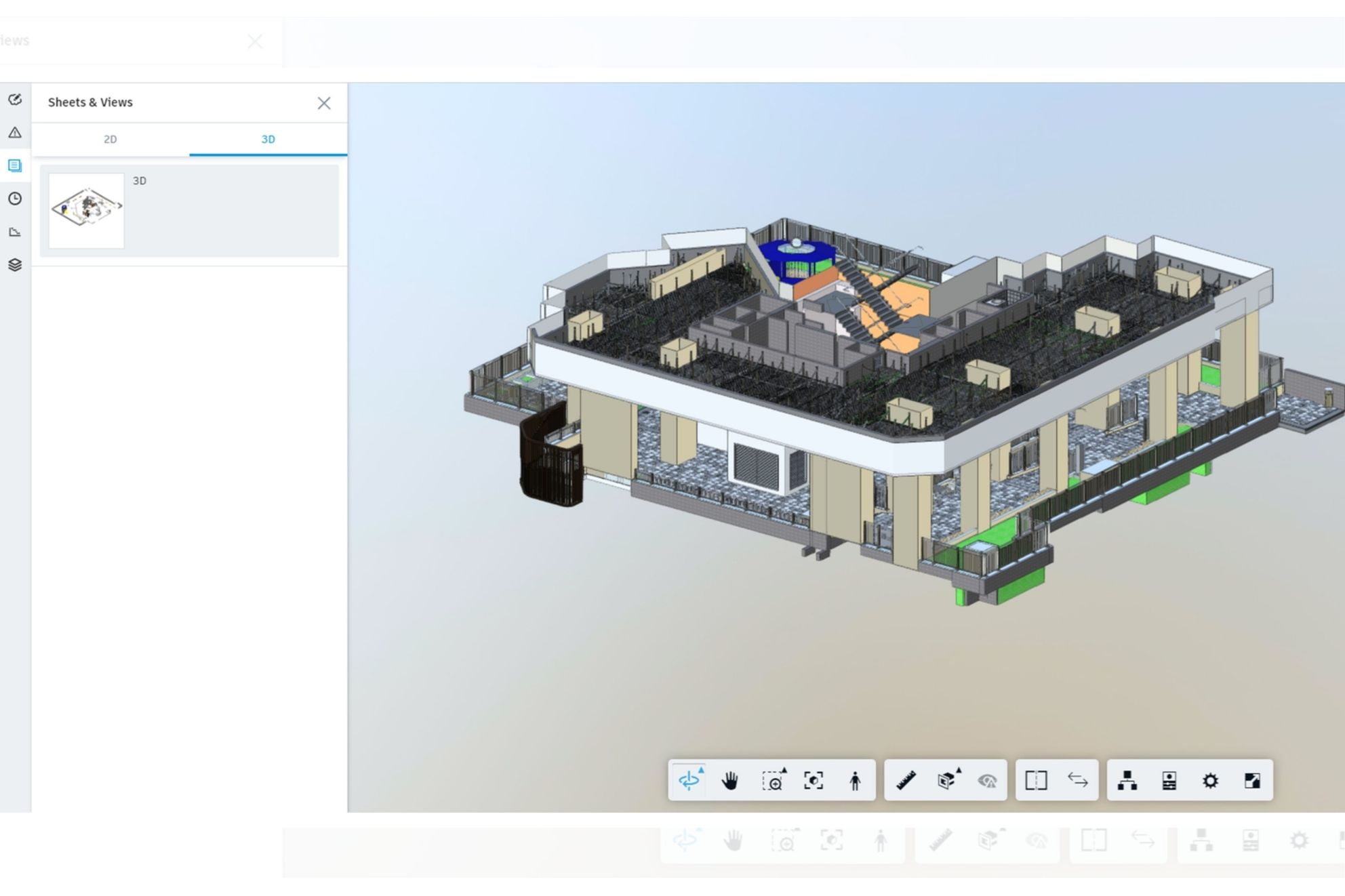Switch to the 3D tab
The height and width of the screenshot is (896, 1345).
[268, 140]
